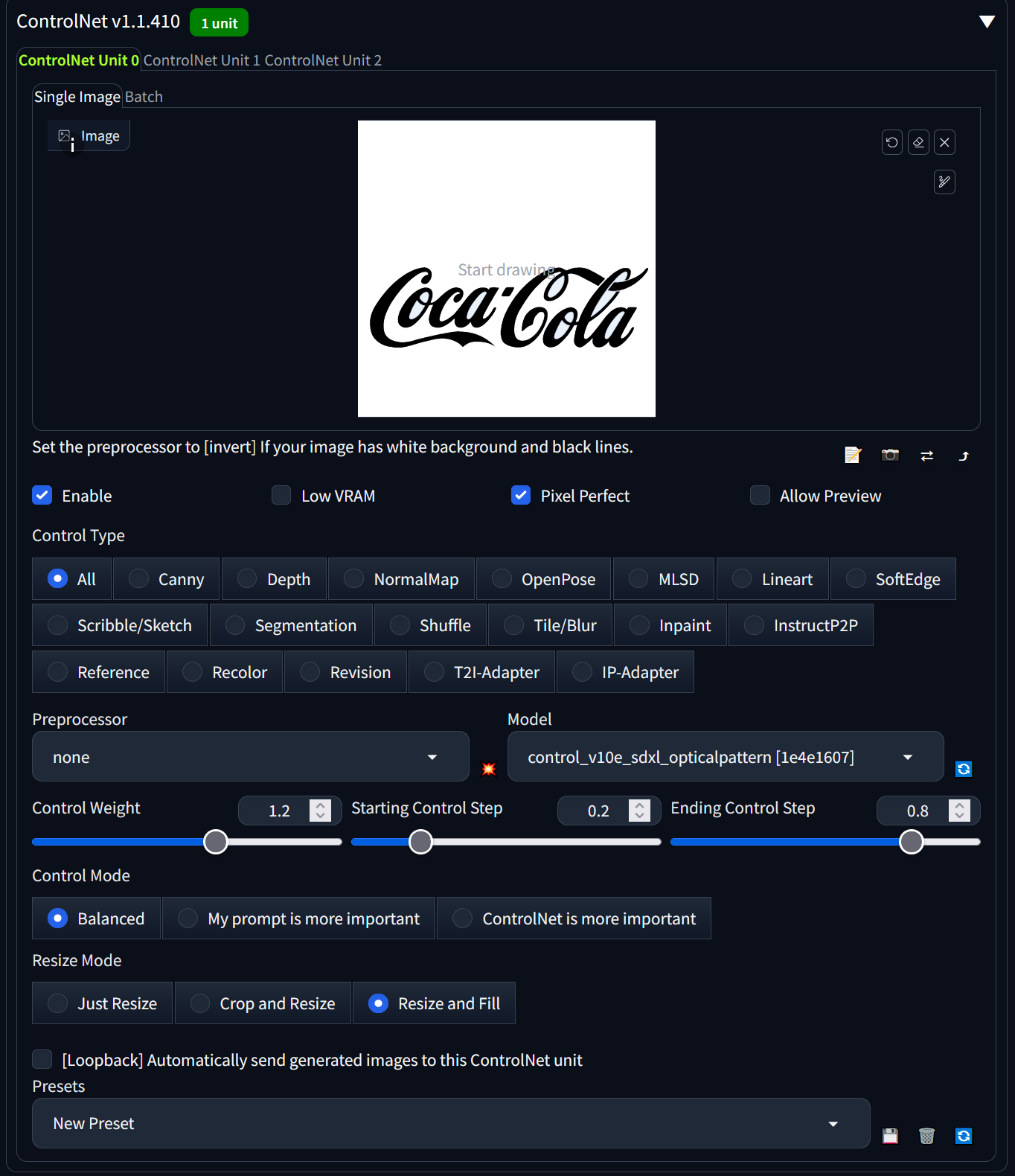
Task: Click the run preprocessor explosion icon
Action: [x=488, y=769]
